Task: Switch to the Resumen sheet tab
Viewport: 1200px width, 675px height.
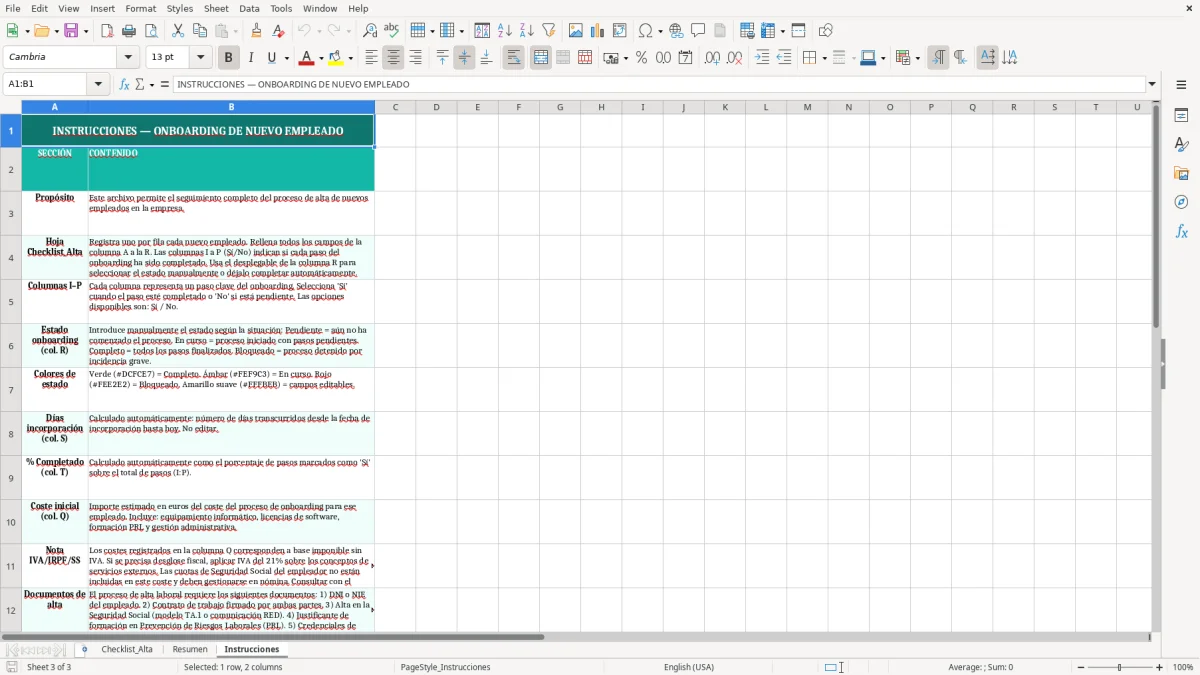Action: pos(190,649)
